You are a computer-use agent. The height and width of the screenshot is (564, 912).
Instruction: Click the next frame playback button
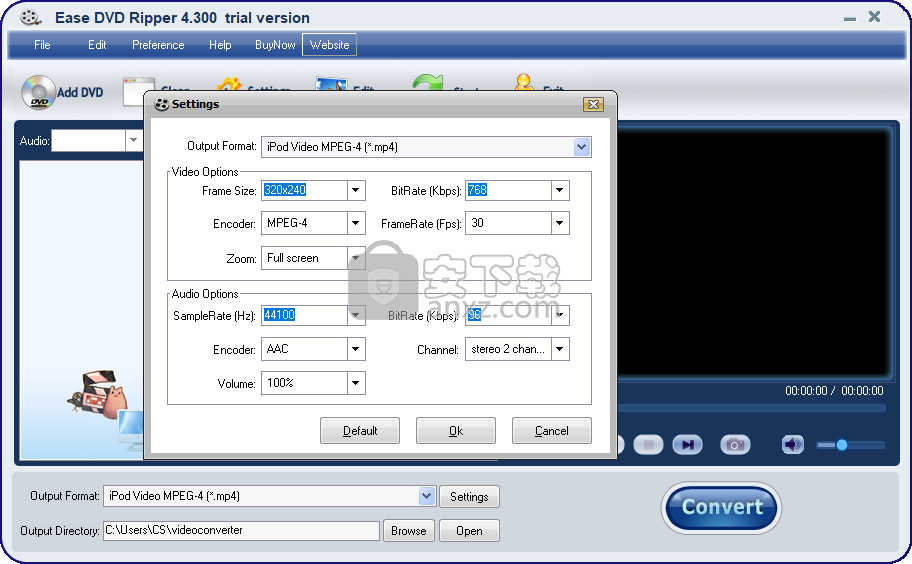(687, 445)
